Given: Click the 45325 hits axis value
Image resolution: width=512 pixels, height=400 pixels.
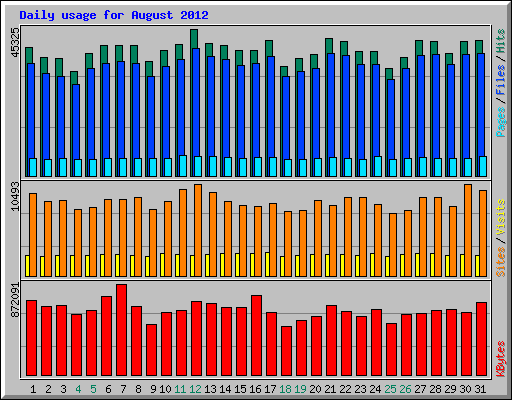Looking at the screenshot, I should pyautogui.click(x=15, y=42).
